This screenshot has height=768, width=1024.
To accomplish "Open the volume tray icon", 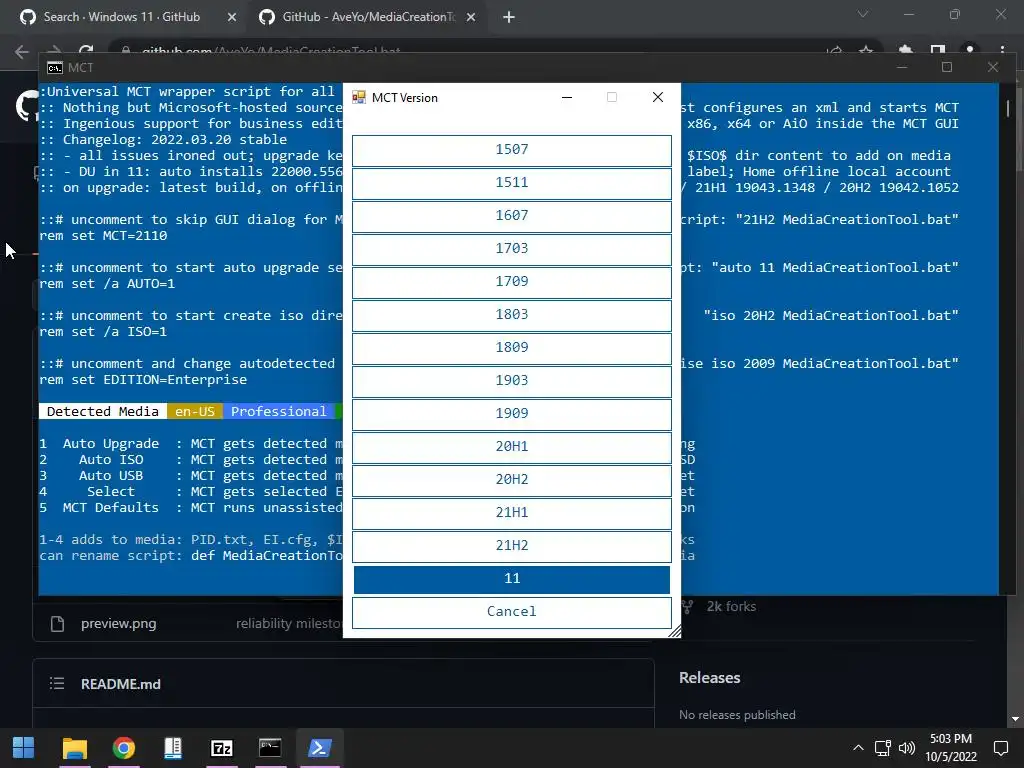I will pyautogui.click(x=906, y=748).
